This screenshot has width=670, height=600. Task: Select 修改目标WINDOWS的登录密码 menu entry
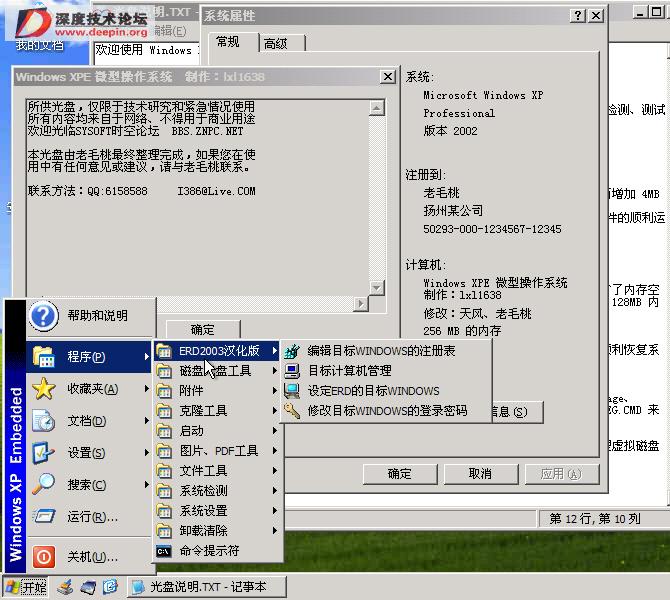tap(385, 411)
